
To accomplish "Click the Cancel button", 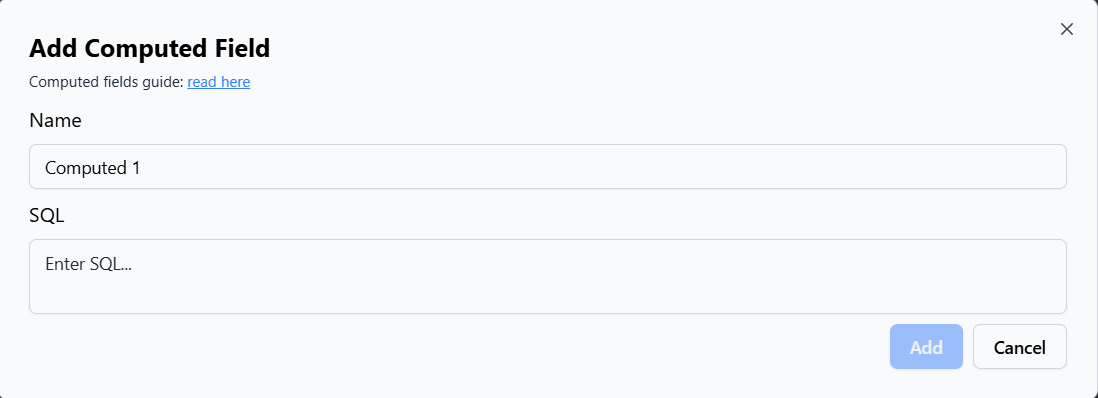I will (1020, 347).
